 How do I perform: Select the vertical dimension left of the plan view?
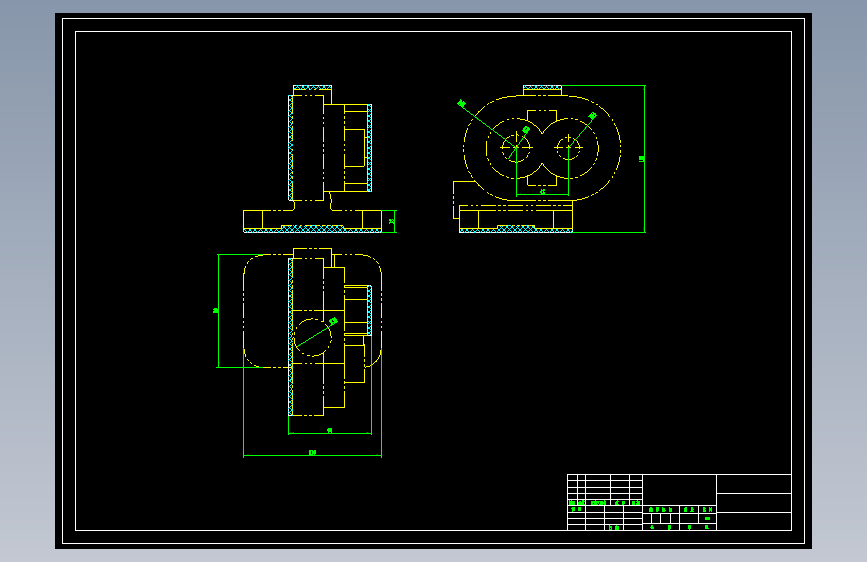218,311
